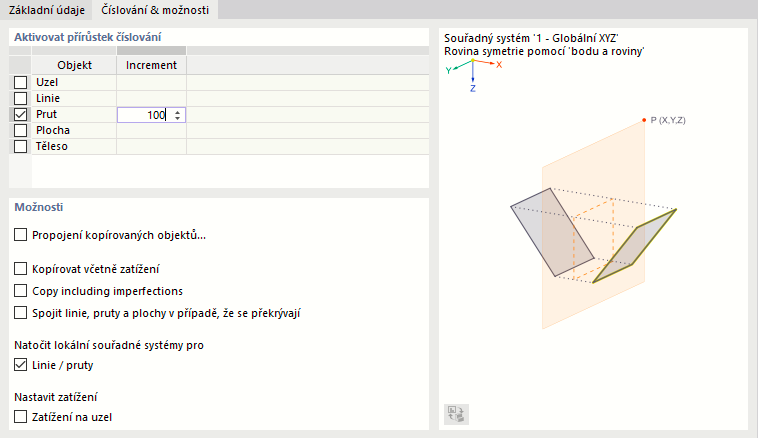Uncheck the Linie / pruty checkbox
This screenshot has width=758, height=438.
(22, 365)
